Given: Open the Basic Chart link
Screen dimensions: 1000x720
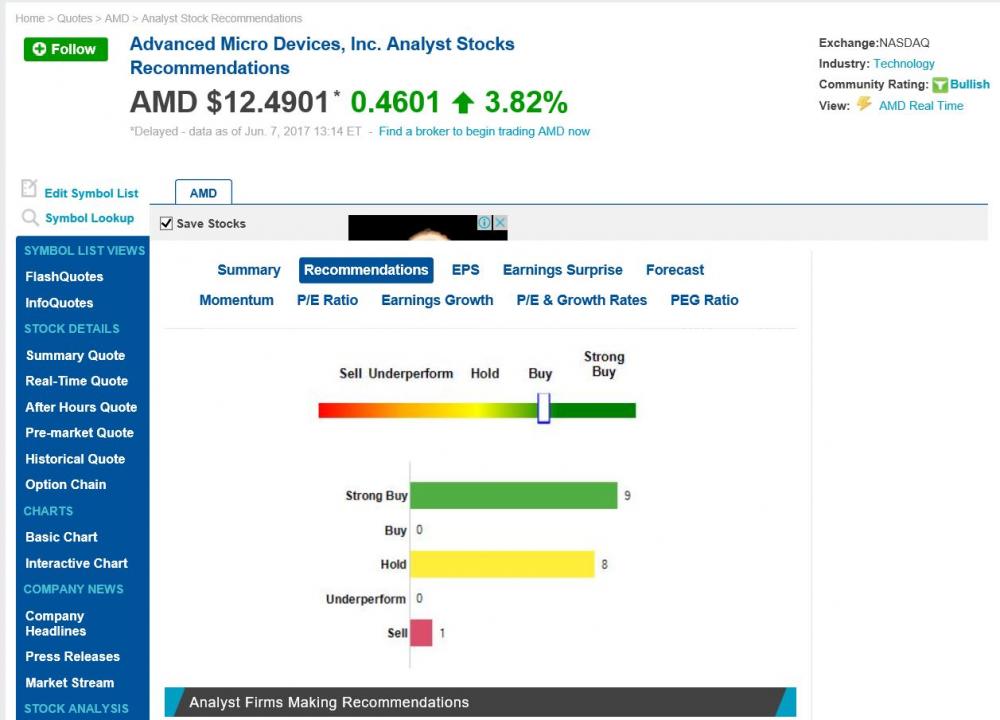Looking at the screenshot, I should click(x=61, y=537).
